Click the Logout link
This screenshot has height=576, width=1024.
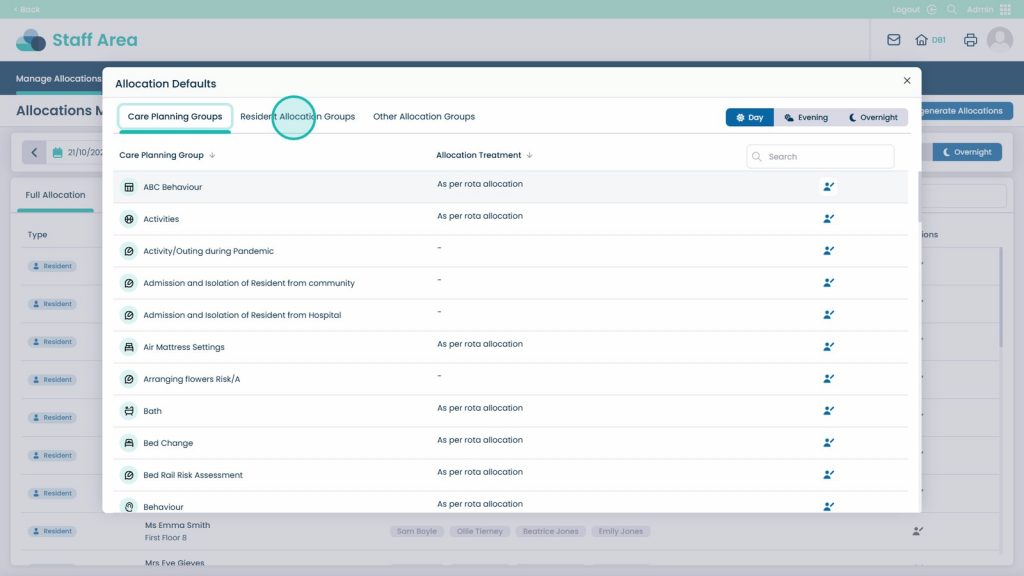[x=906, y=9]
